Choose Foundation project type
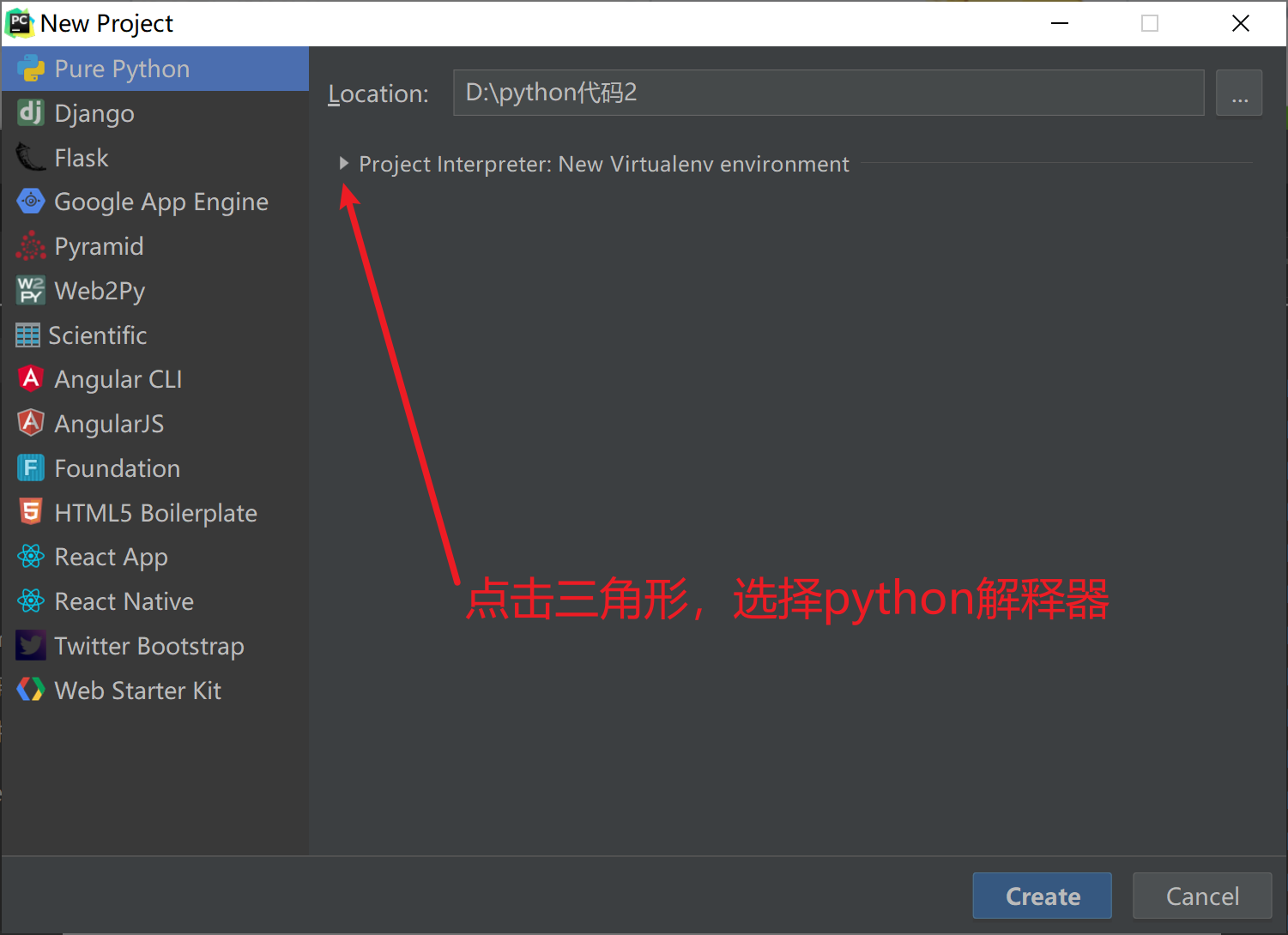 (x=154, y=468)
